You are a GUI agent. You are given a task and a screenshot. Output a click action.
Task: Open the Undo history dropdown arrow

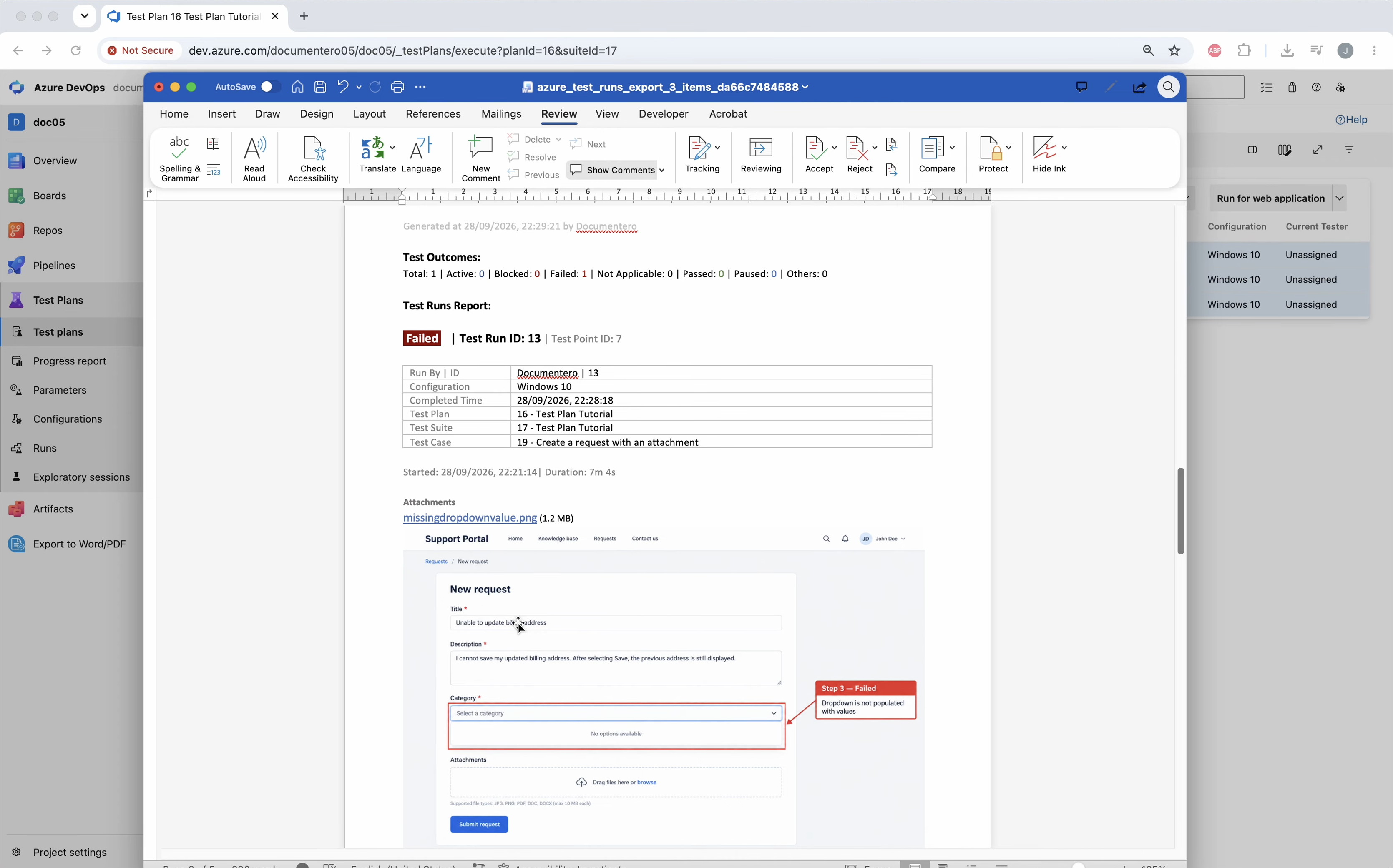pyautogui.click(x=359, y=87)
